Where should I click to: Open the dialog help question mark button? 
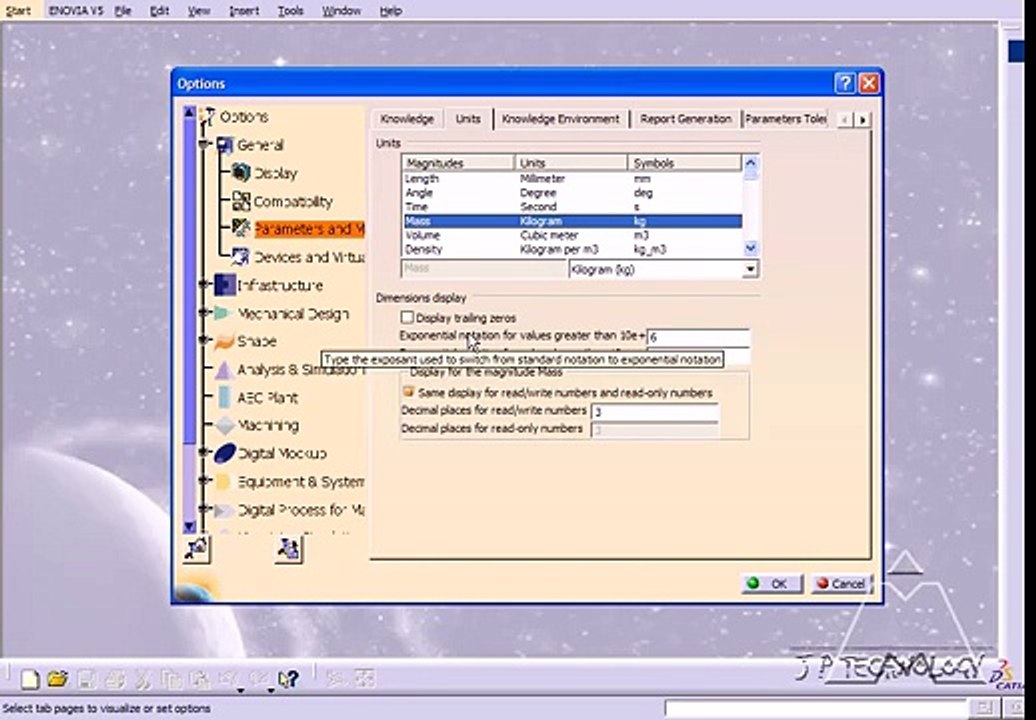coord(844,83)
